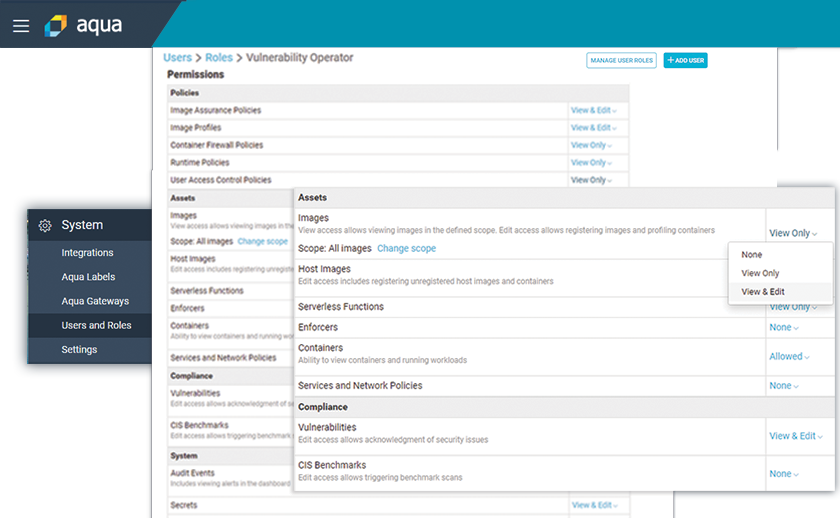Click the Manage User Roles button
This screenshot has height=518, width=840.
coord(621,61)
